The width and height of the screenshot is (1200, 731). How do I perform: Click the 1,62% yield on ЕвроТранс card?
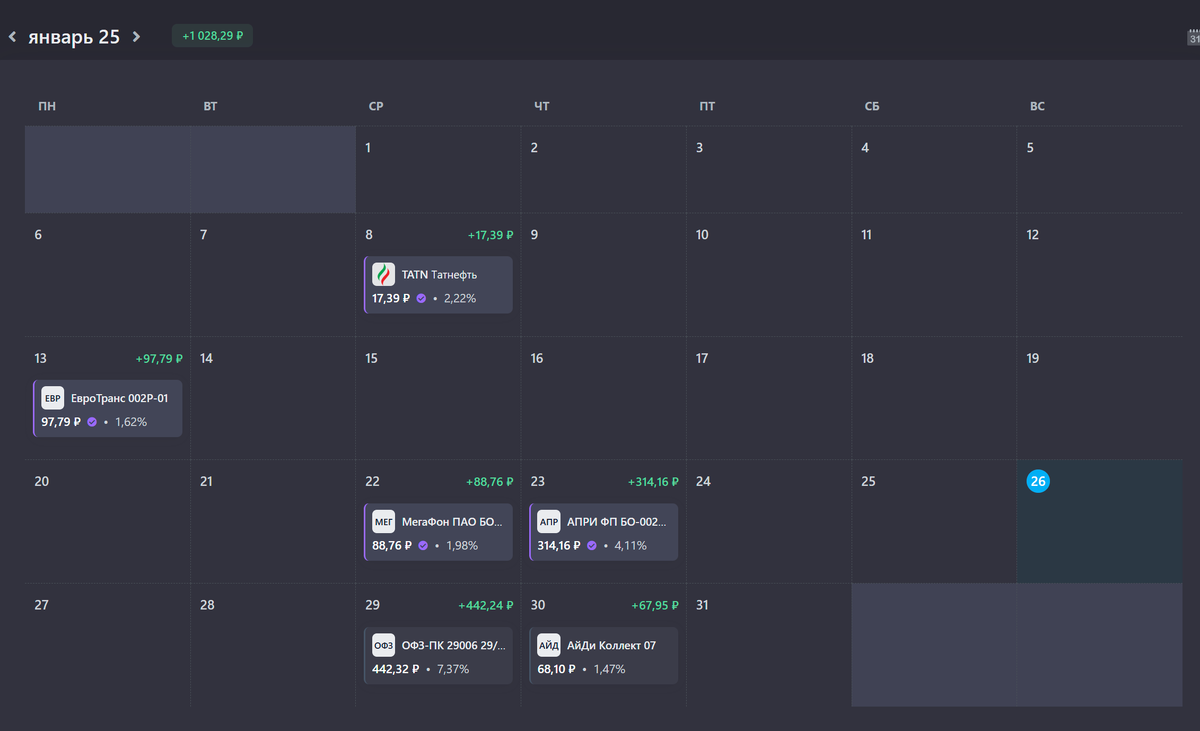(131, 422)
